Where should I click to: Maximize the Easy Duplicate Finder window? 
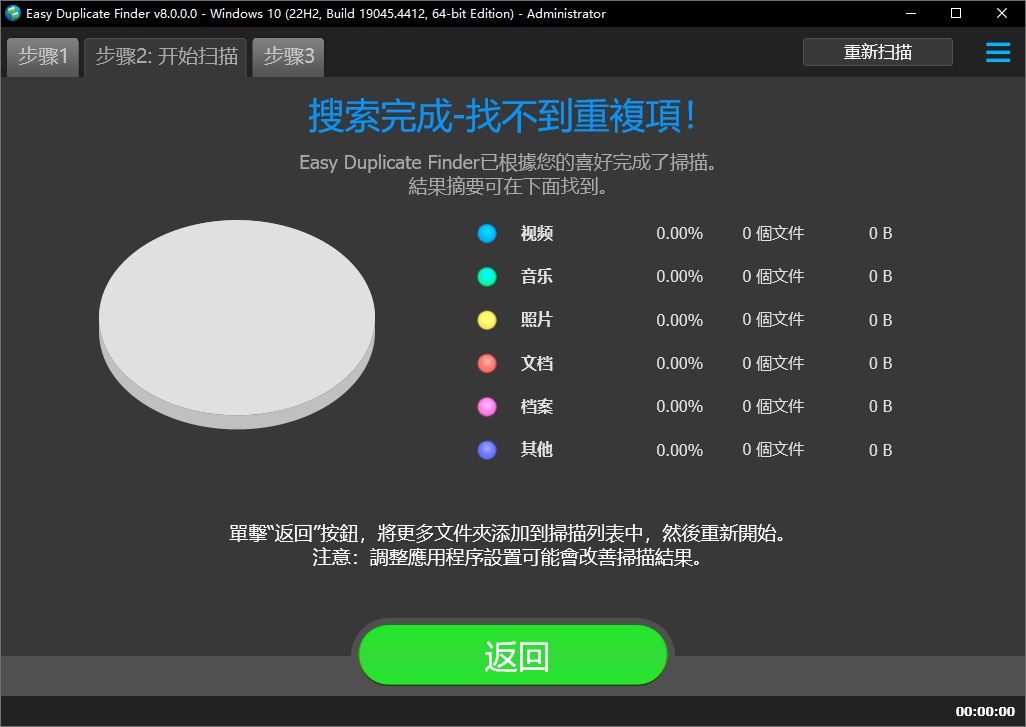coord(956,13)
